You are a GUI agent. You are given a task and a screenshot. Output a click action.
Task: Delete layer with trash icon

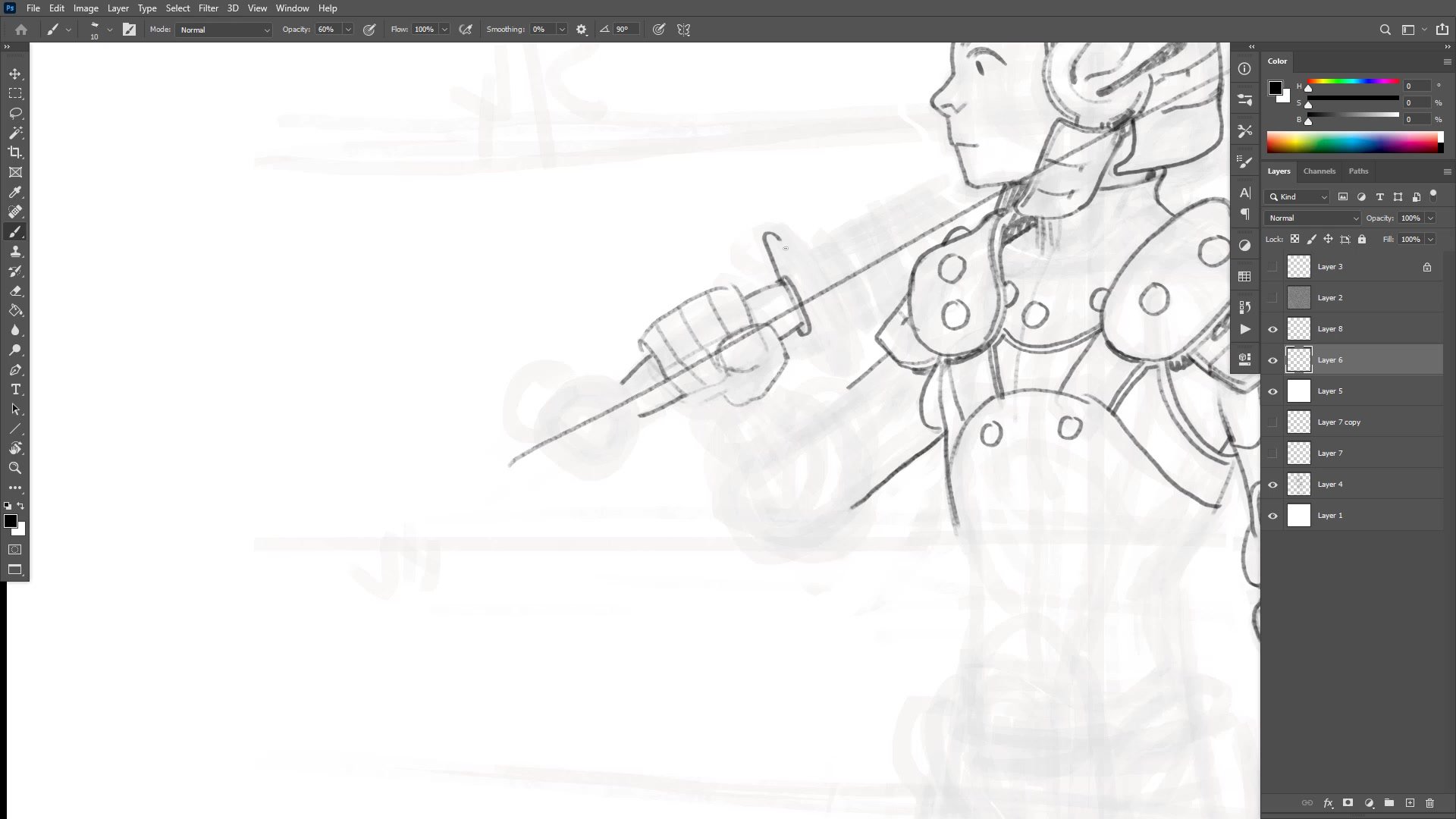click(1430, 803)
